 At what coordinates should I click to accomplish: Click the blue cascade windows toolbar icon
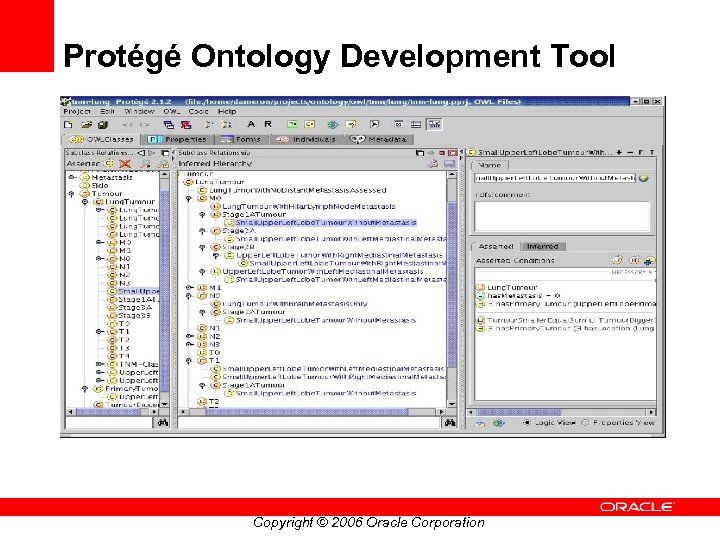coord(169,124)
